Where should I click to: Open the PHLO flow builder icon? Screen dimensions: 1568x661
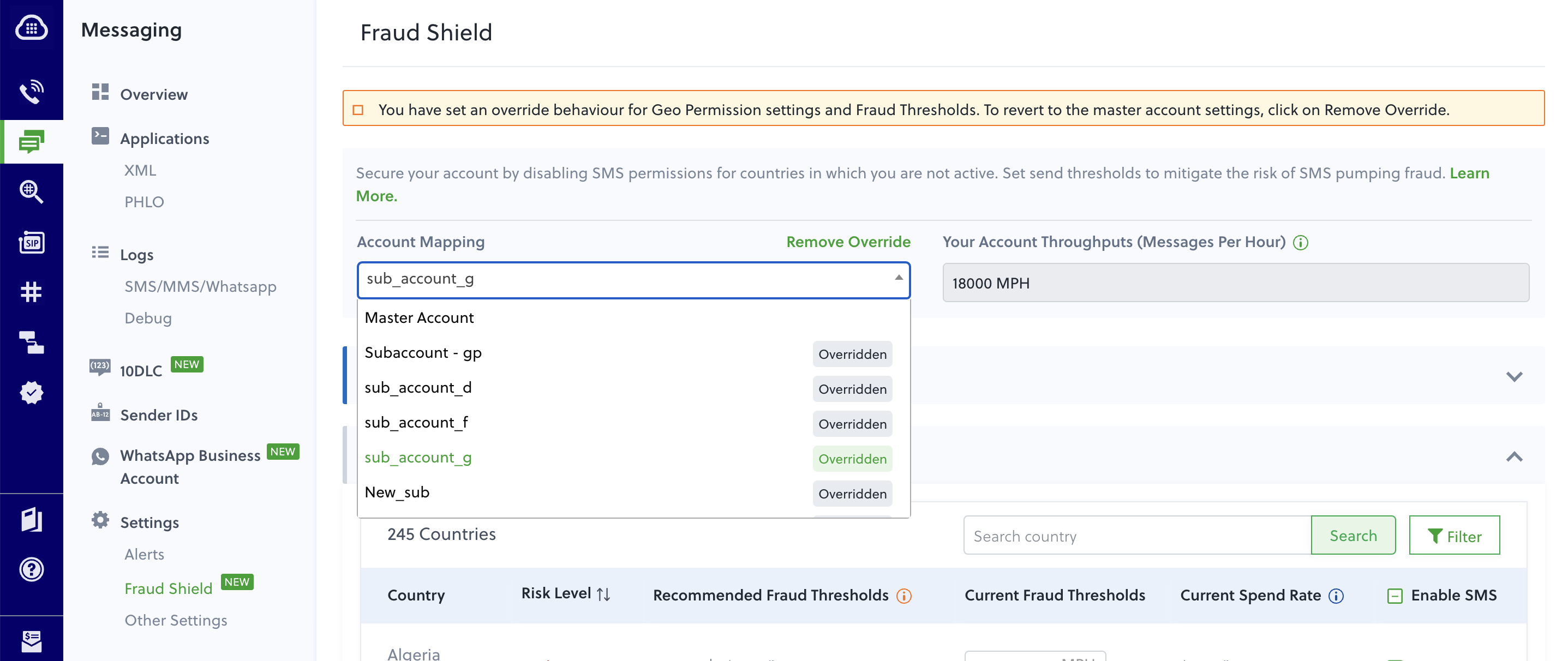point(31,342)
